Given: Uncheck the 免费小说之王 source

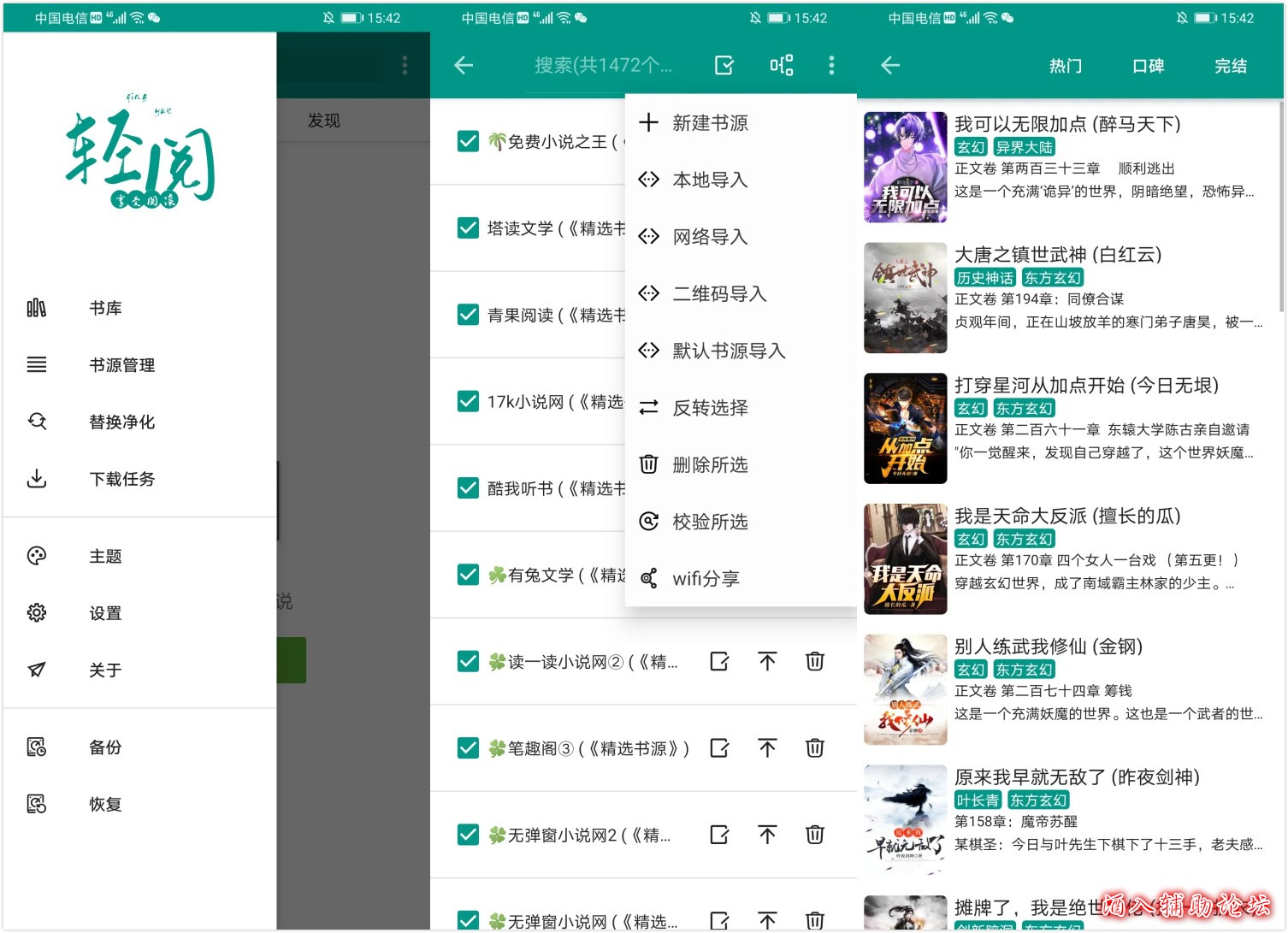Looking at the screenshot, I should (468, 141).
